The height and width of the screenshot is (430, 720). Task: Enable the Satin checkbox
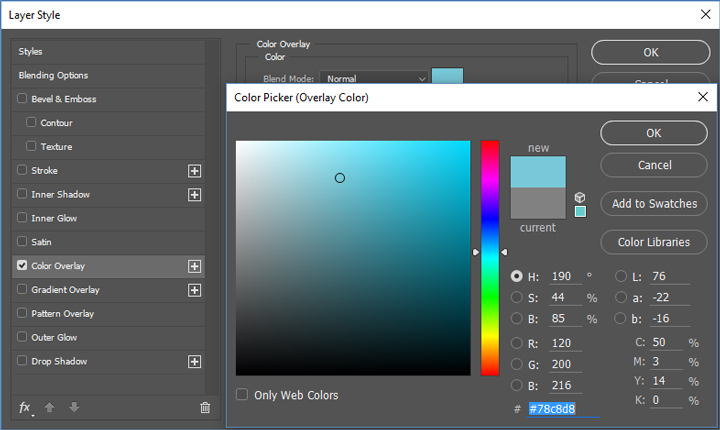22,241
